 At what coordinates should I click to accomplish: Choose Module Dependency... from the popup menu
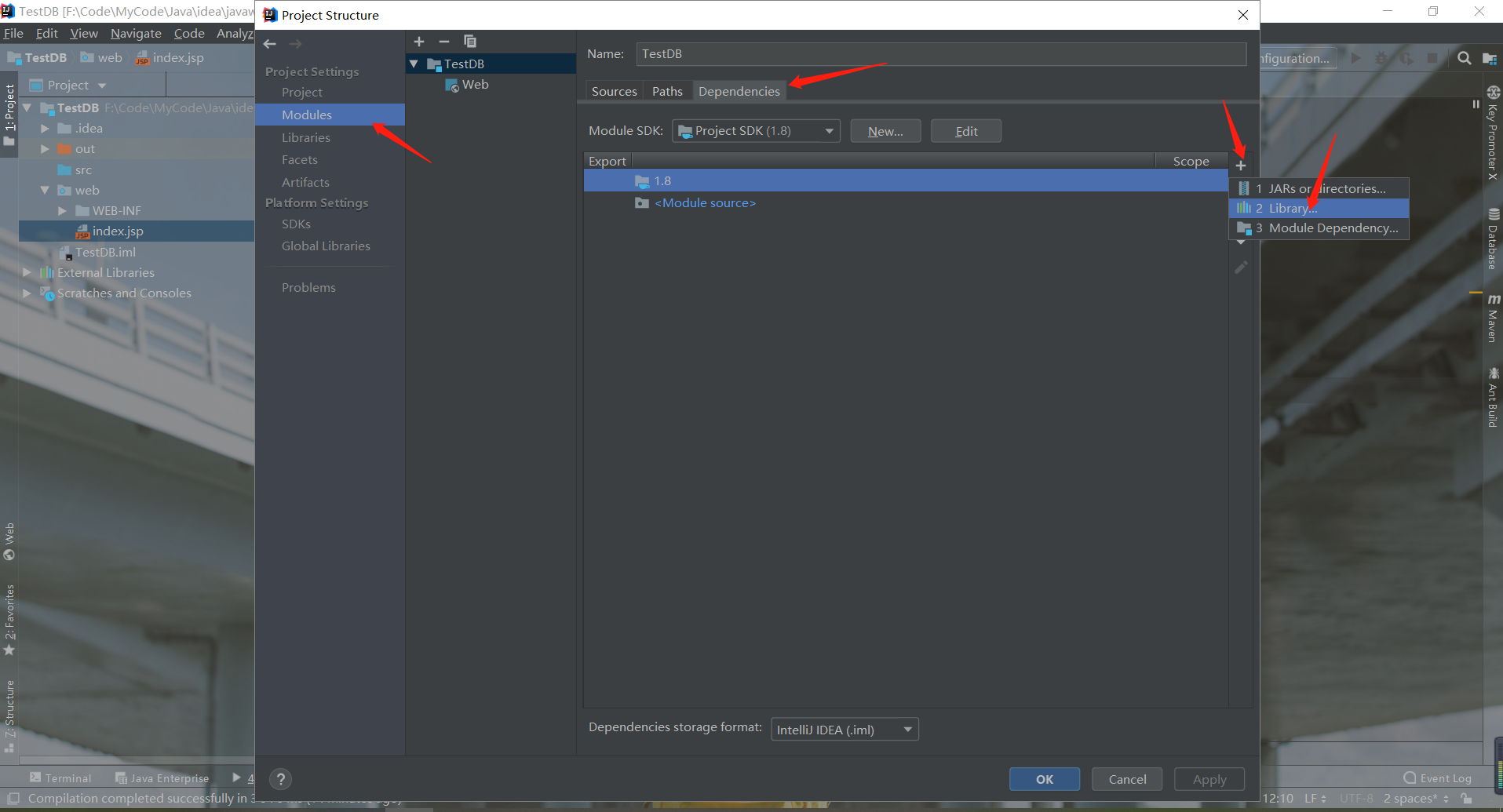pyautogui.click(x=1319, y=228)
